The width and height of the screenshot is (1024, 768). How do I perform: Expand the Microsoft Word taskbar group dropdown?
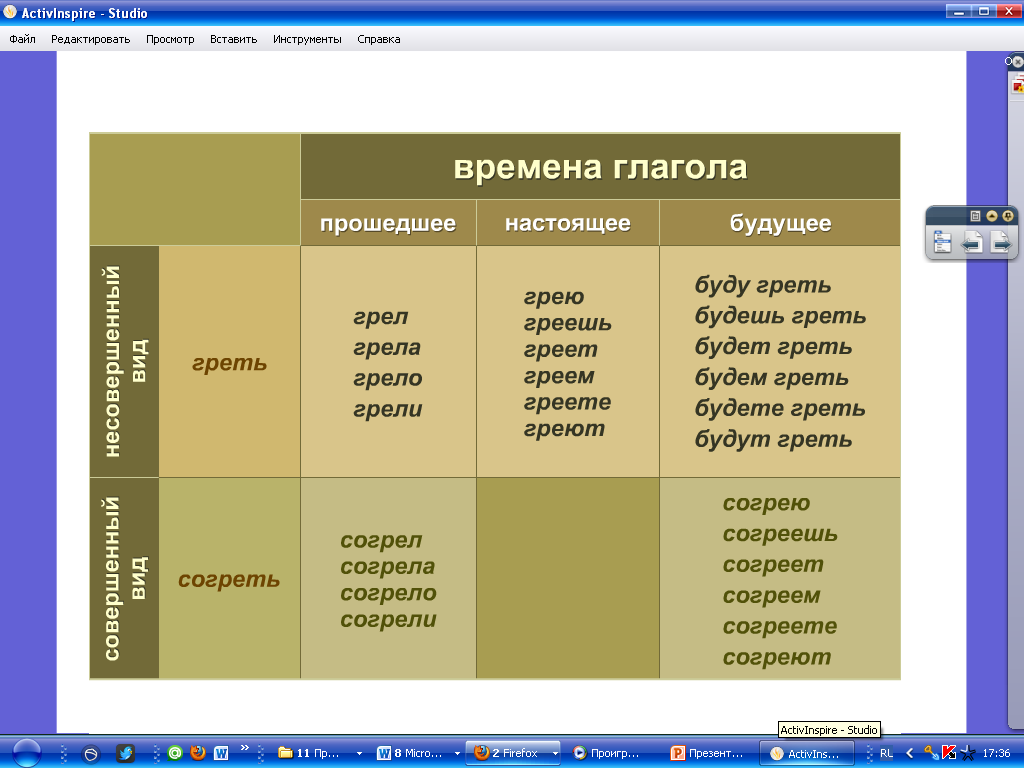click(x=458, y=753)
